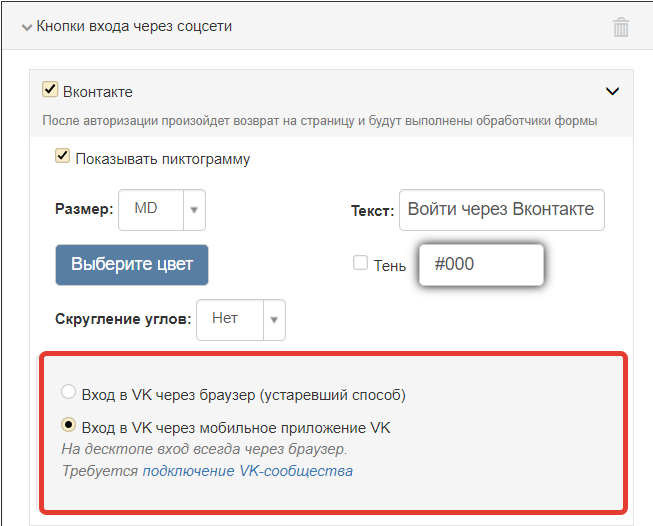This screenshot has width=653, height=526.
Task: Delete the social login buttons block via trash icon
Action: pos(621,27)
